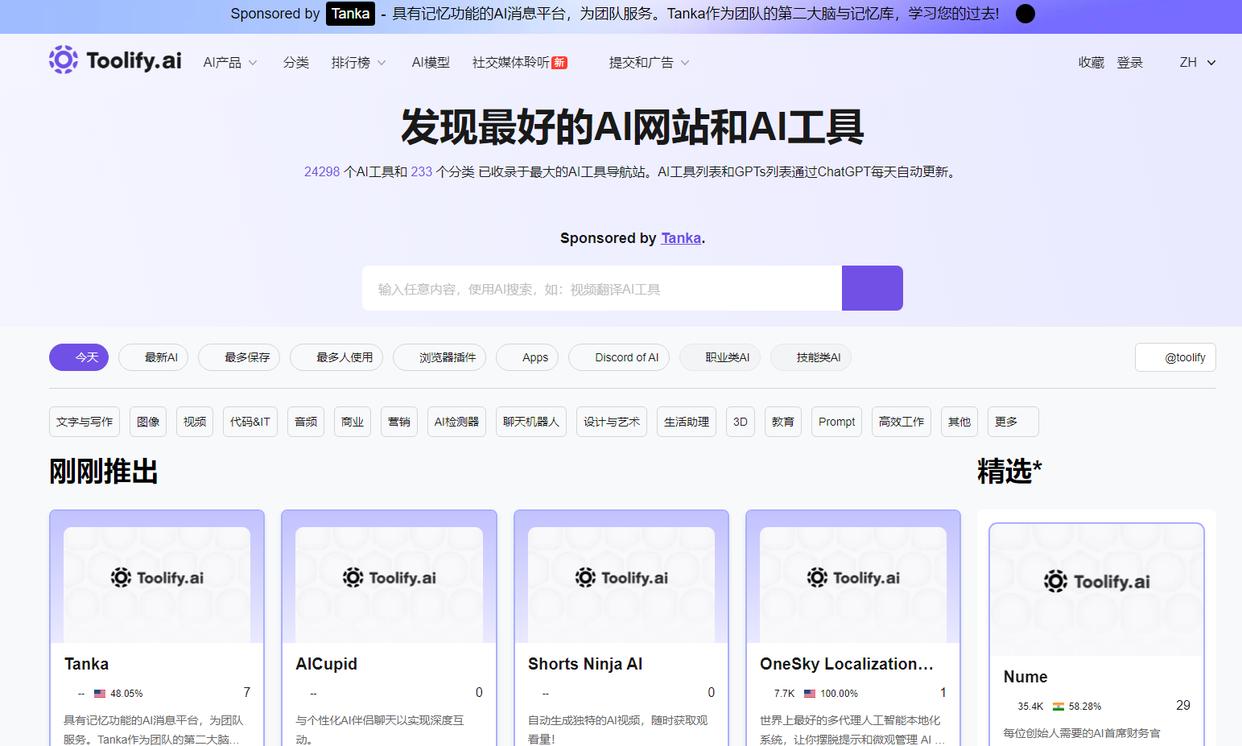Click the US flag on the OneSky card

[810, 693]
